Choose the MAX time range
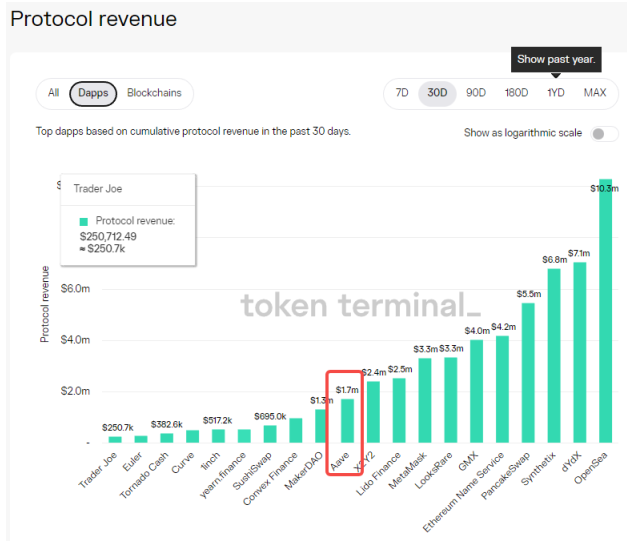Image resolution: width=627 pixels, height=542 pixels. tap(595, 93)
